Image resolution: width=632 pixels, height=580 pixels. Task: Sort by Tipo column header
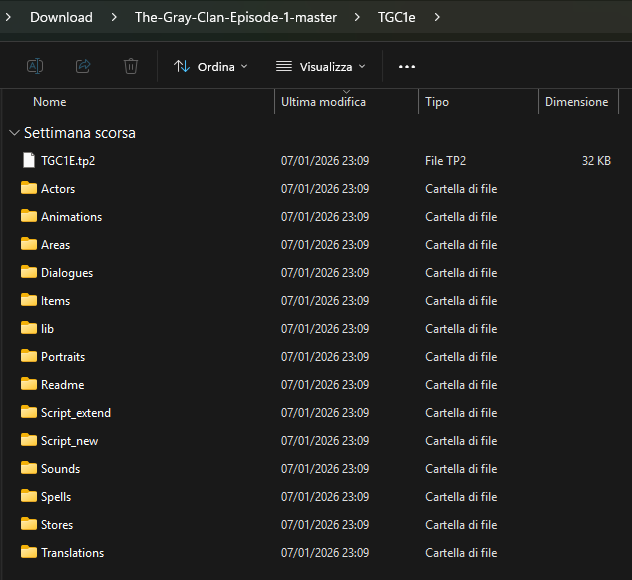point(437,102)
